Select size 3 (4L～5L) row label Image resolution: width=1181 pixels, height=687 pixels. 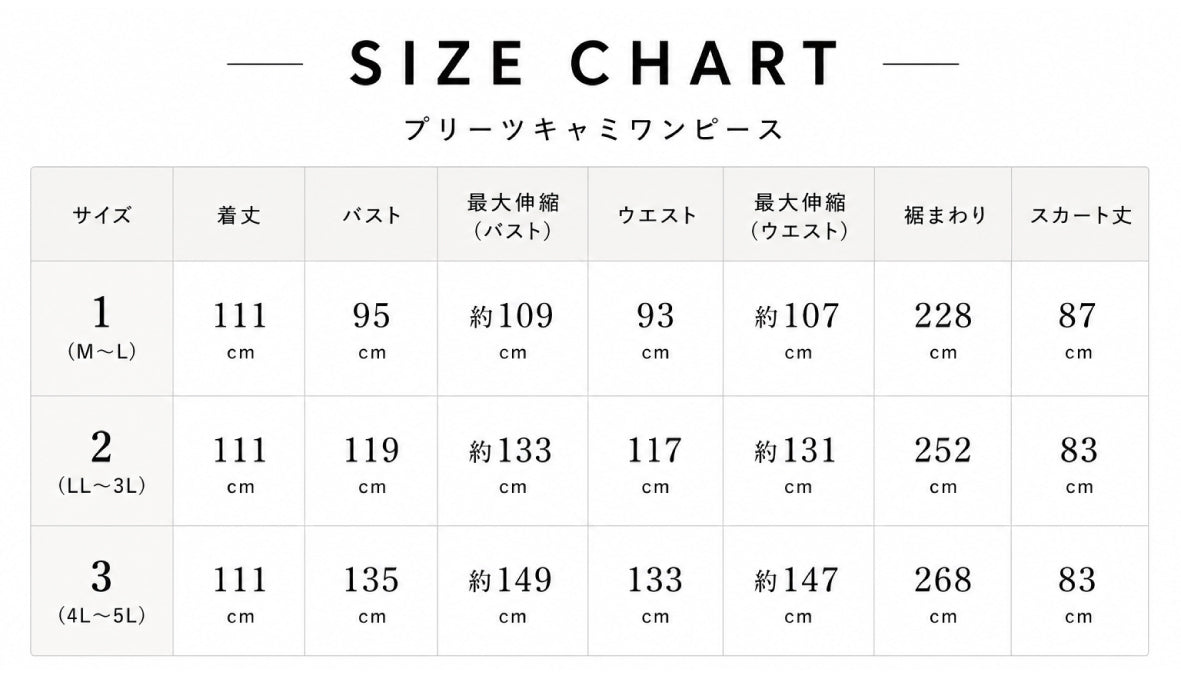102,592
